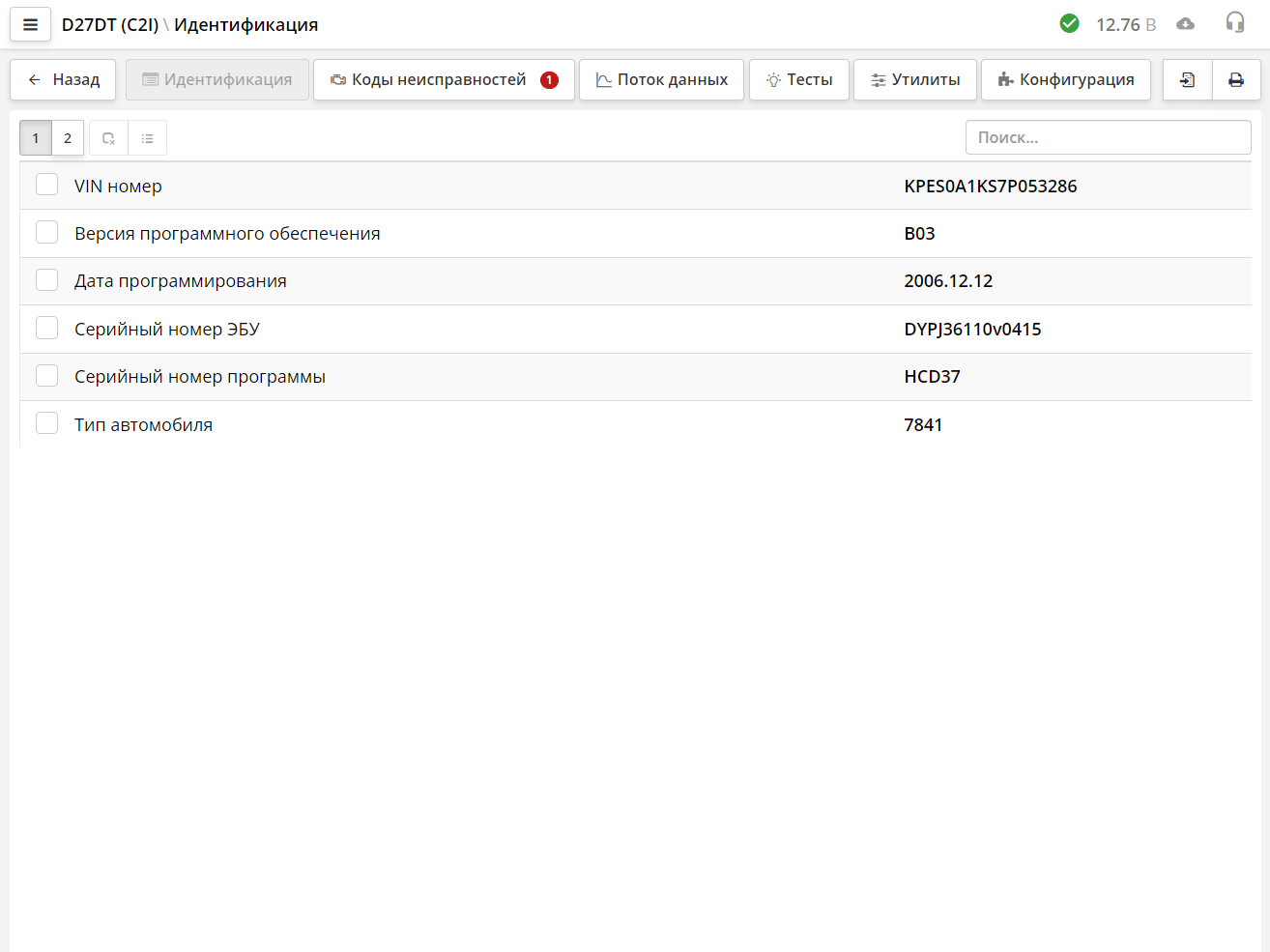This screenshot has height=952, width=1270.
Task: Click the list view icon
Action: [x=147, y=138]
